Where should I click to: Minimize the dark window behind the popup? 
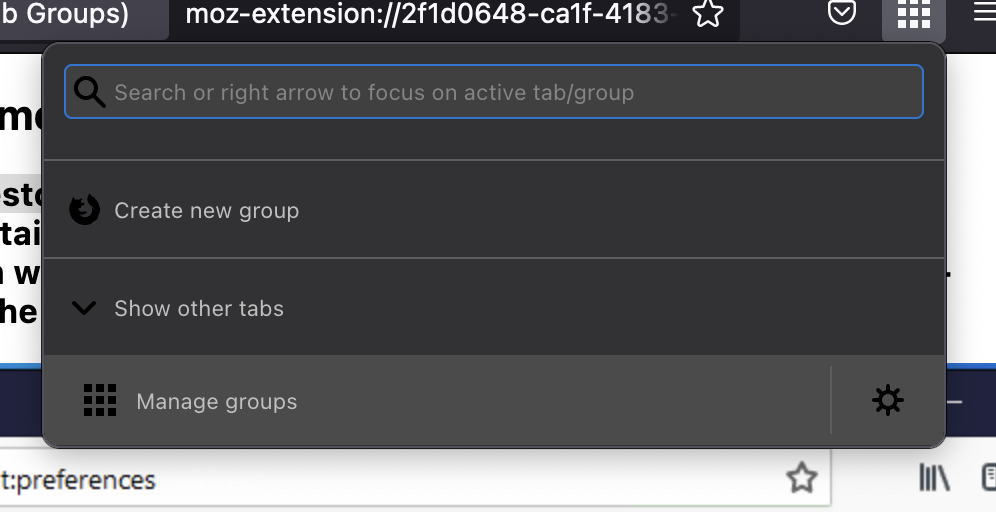955,402
